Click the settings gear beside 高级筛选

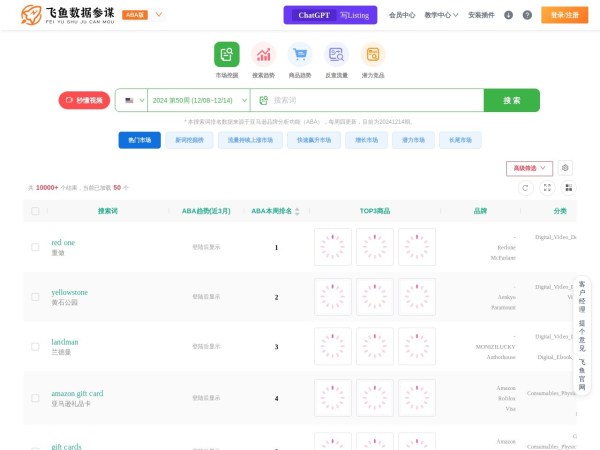(x=566, y=168)
